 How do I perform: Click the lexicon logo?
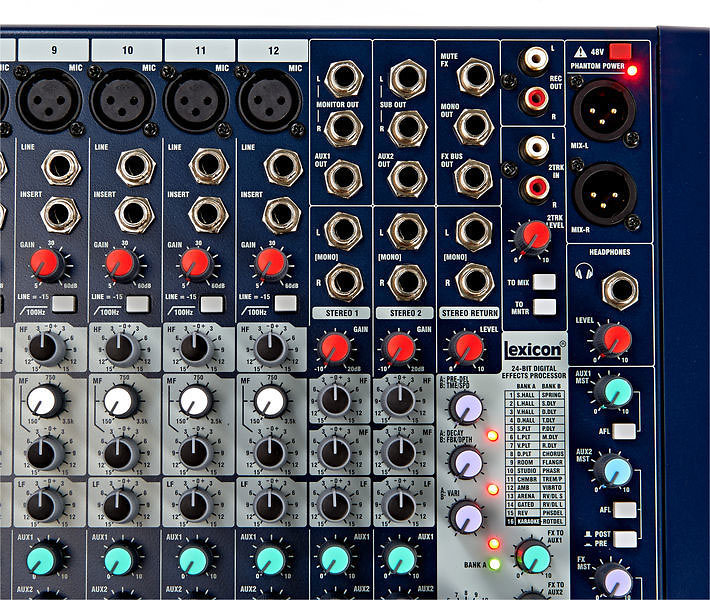pos(534,350)
